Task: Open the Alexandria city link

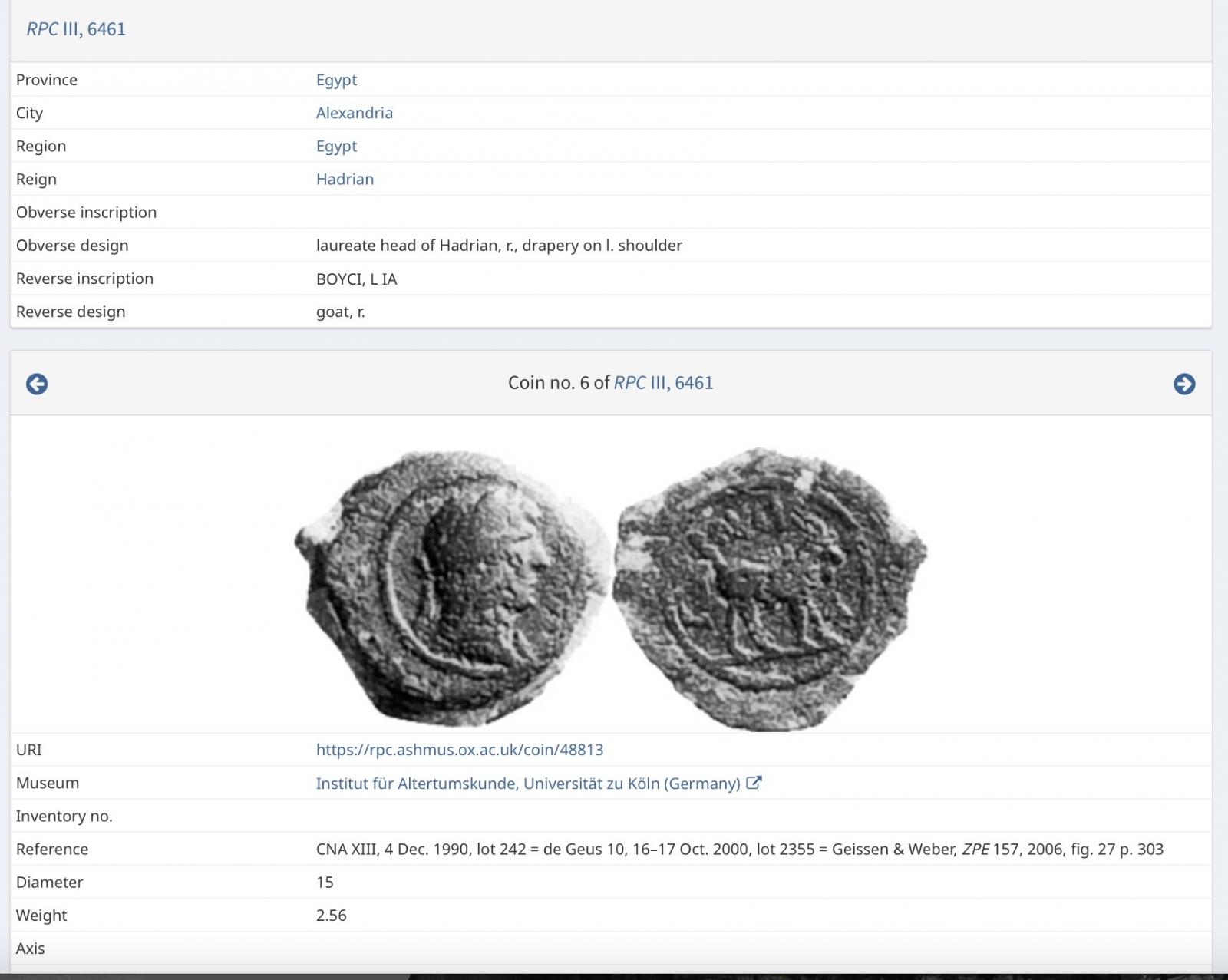Action: point(355,113)
